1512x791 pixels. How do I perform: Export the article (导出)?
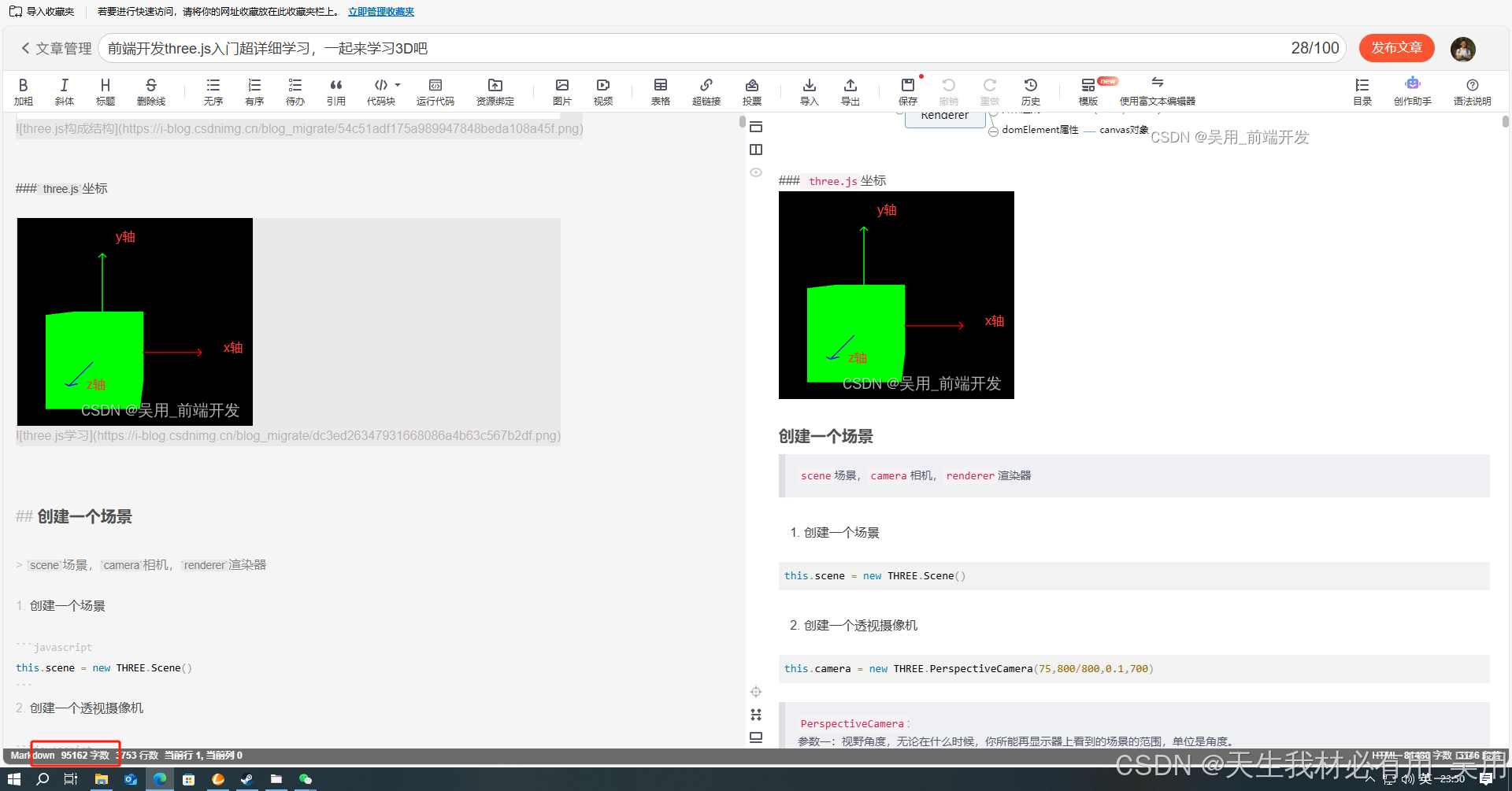(x=850, y=91)
